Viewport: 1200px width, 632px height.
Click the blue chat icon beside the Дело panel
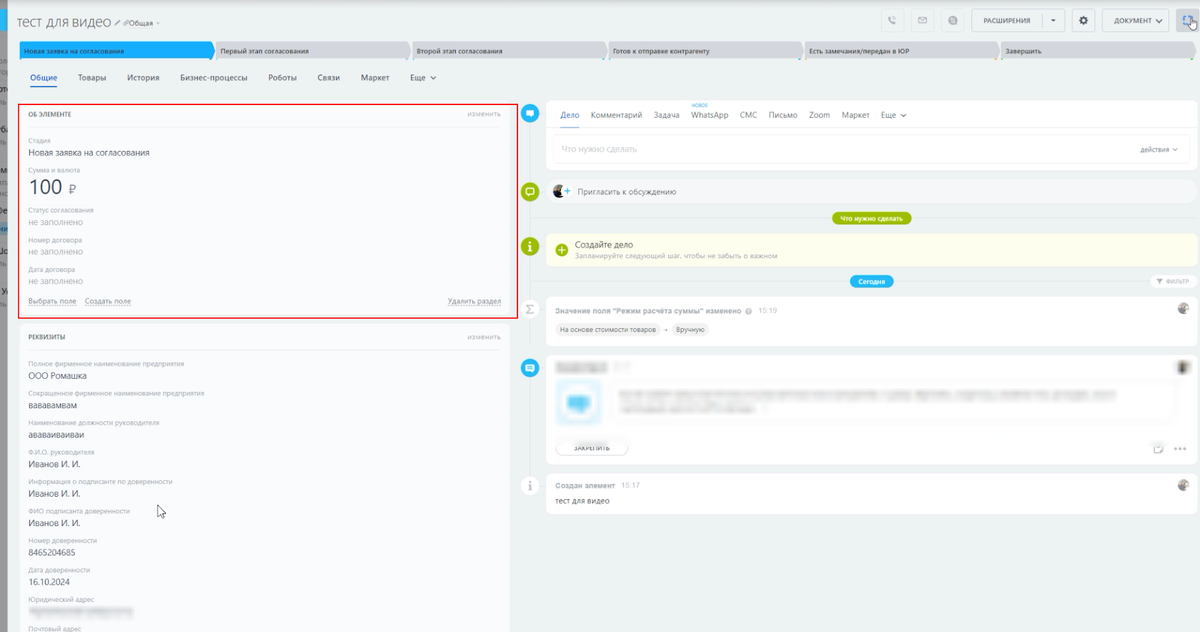coord(530,114)
